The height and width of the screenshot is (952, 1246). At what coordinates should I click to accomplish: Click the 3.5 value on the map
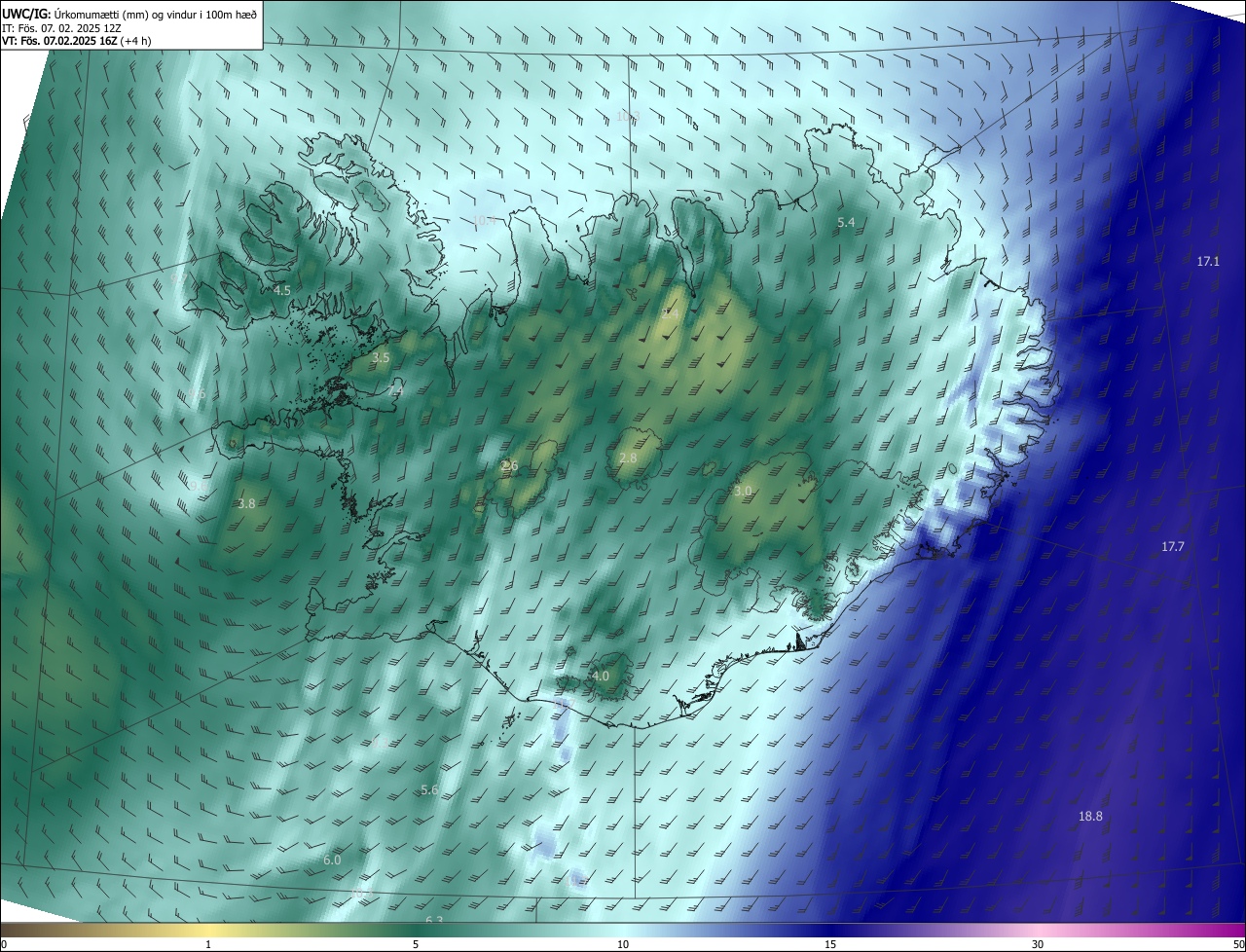point(381,358)
